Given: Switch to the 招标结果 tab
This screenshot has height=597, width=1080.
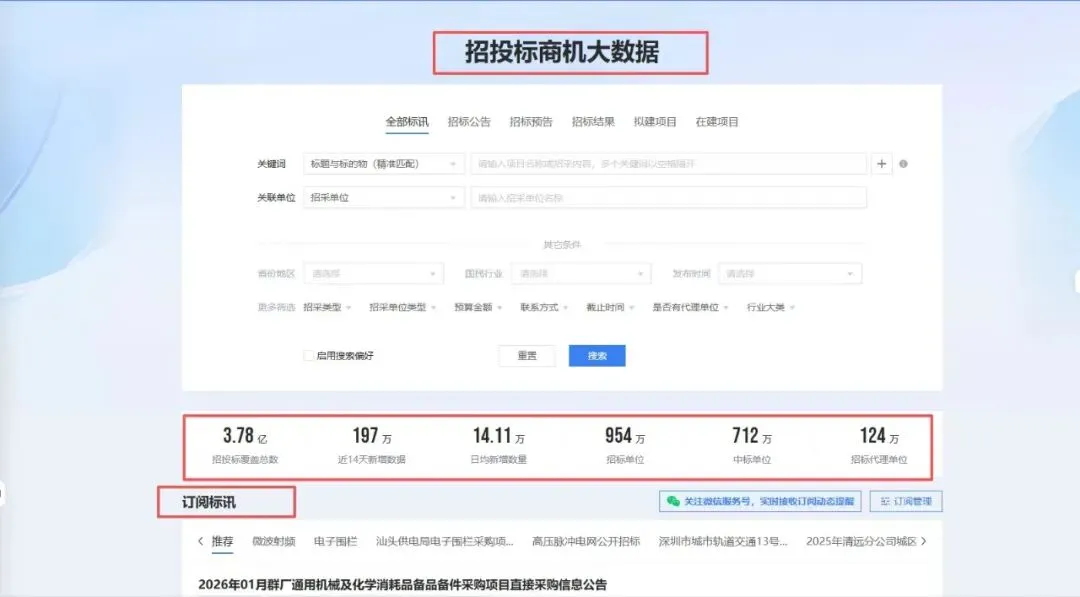Looking at the screenshot, I should pos(592,122).
